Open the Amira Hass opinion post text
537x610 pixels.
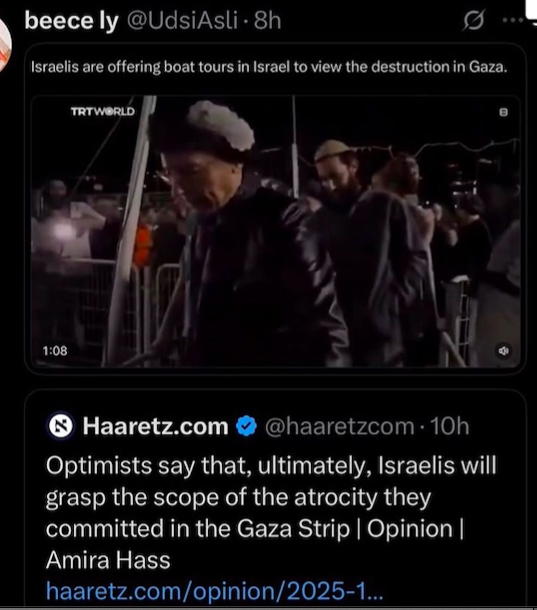(271, 512)
